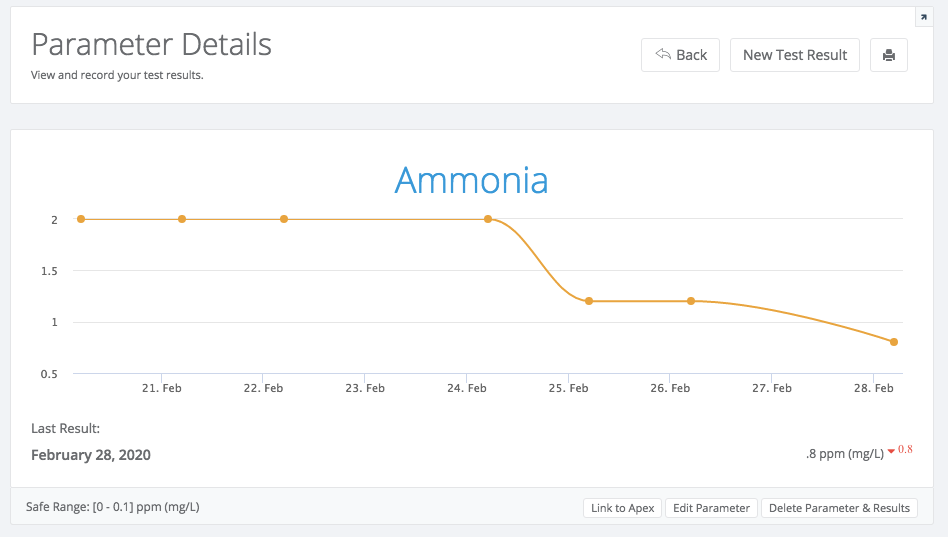Click 'View and record your test results.' text
The width and height of the screenshot is (948, 537).
coord(117,75)
